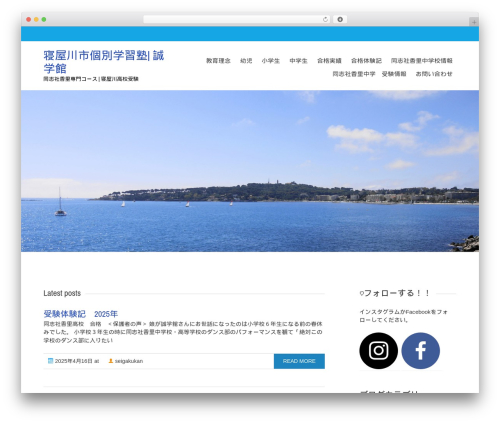Viewport: 500px width, 423px height.
Task: Click the browser address bar
Action: click(237, 20)
